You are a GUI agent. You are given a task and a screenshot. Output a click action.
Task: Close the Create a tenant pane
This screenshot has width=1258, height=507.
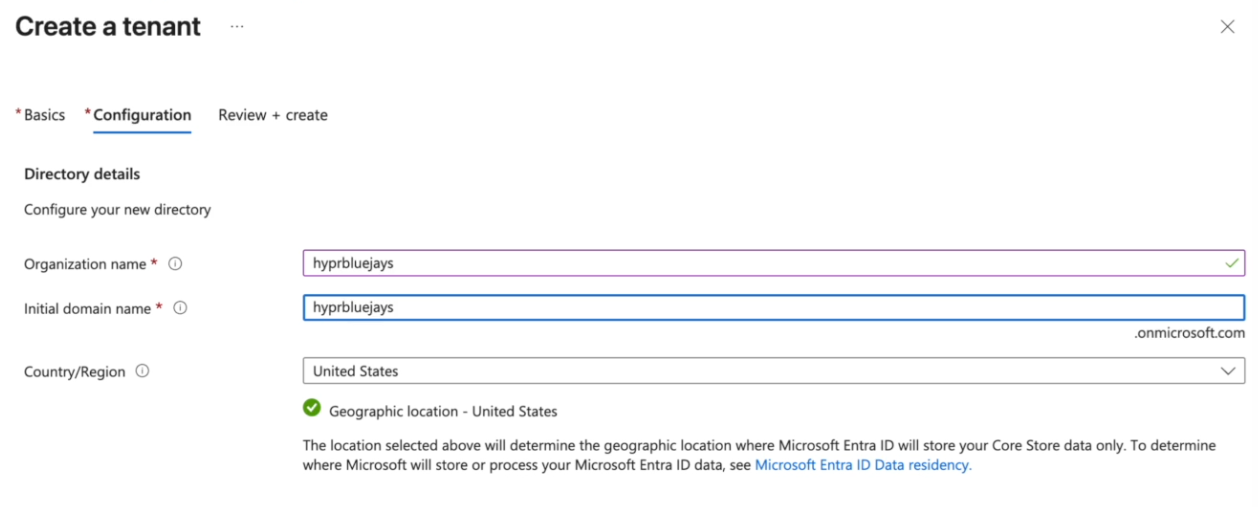(x=1227, y=27)
